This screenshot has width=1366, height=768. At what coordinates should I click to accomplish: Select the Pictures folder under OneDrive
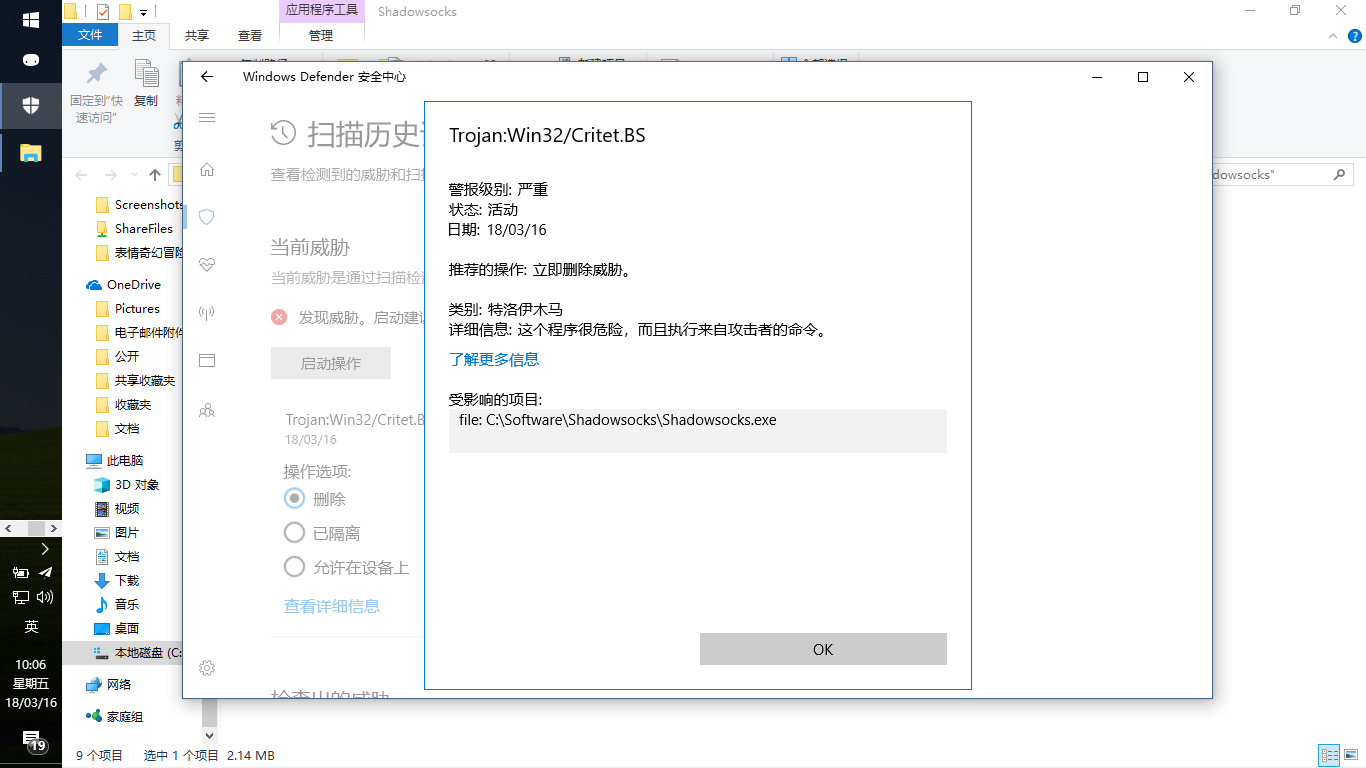[x=128, y=308]
